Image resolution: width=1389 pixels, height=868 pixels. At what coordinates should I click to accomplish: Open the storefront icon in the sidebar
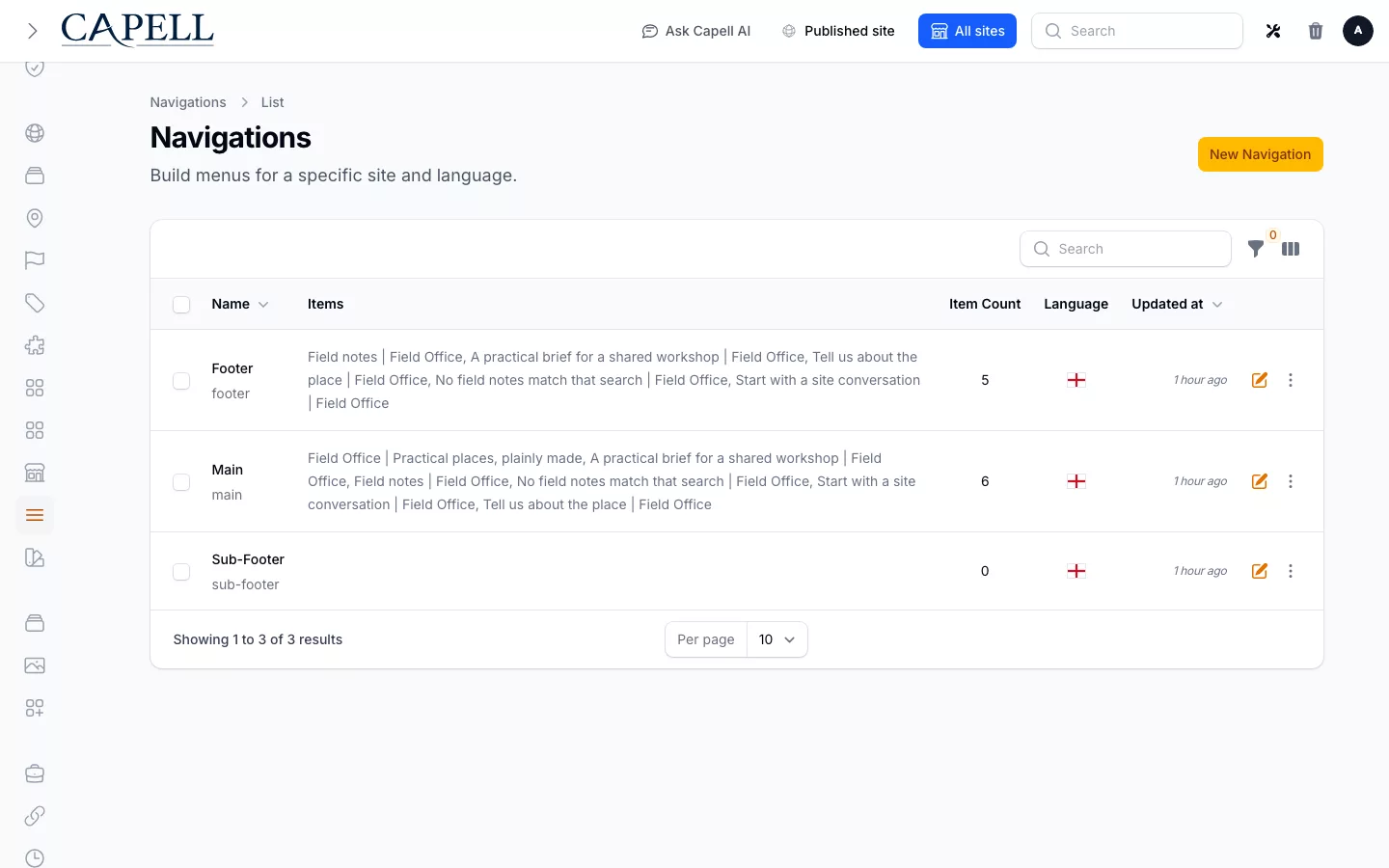click(x=35, y=473)
